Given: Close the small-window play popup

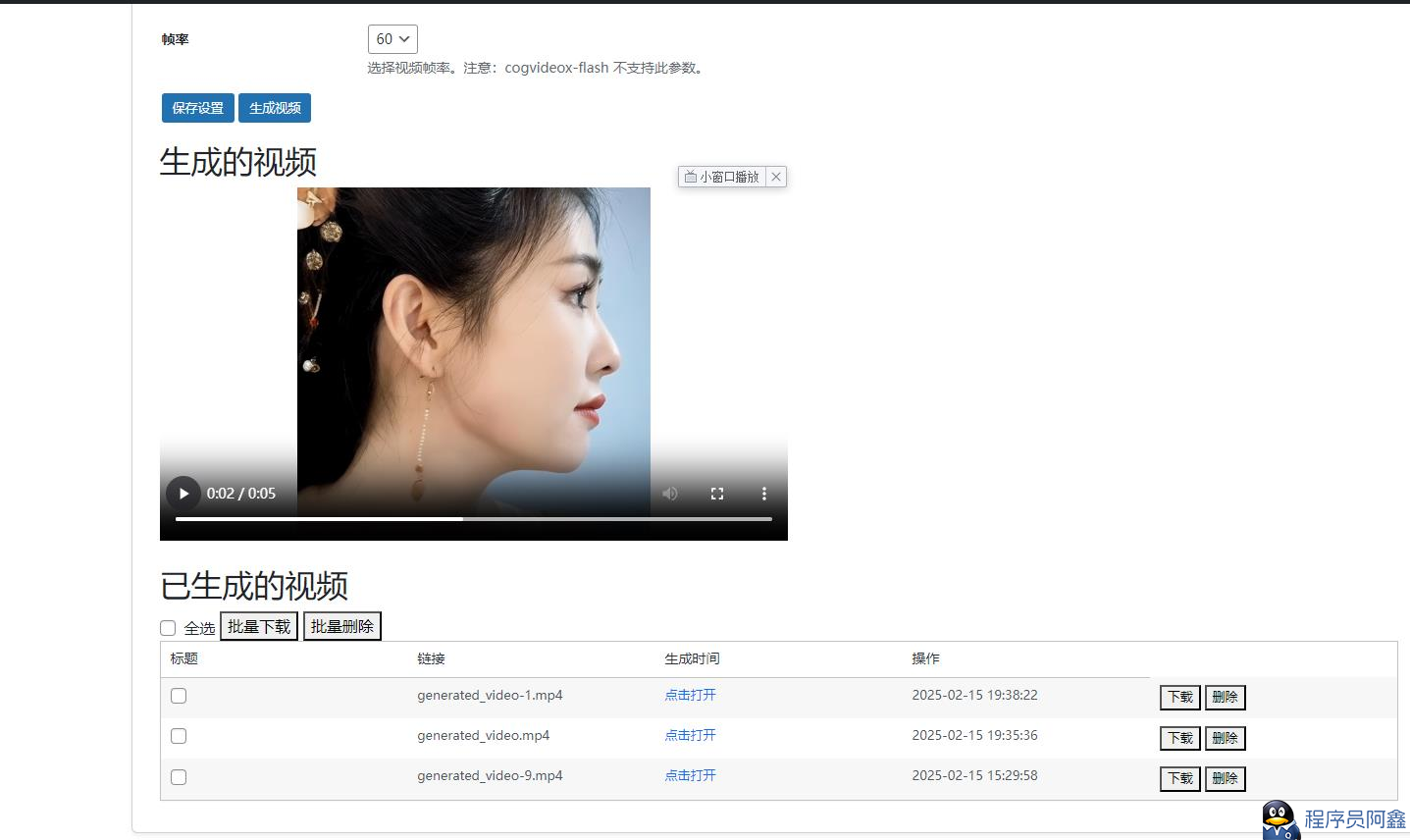Looking at the screenshot, I should coord(776,177).
